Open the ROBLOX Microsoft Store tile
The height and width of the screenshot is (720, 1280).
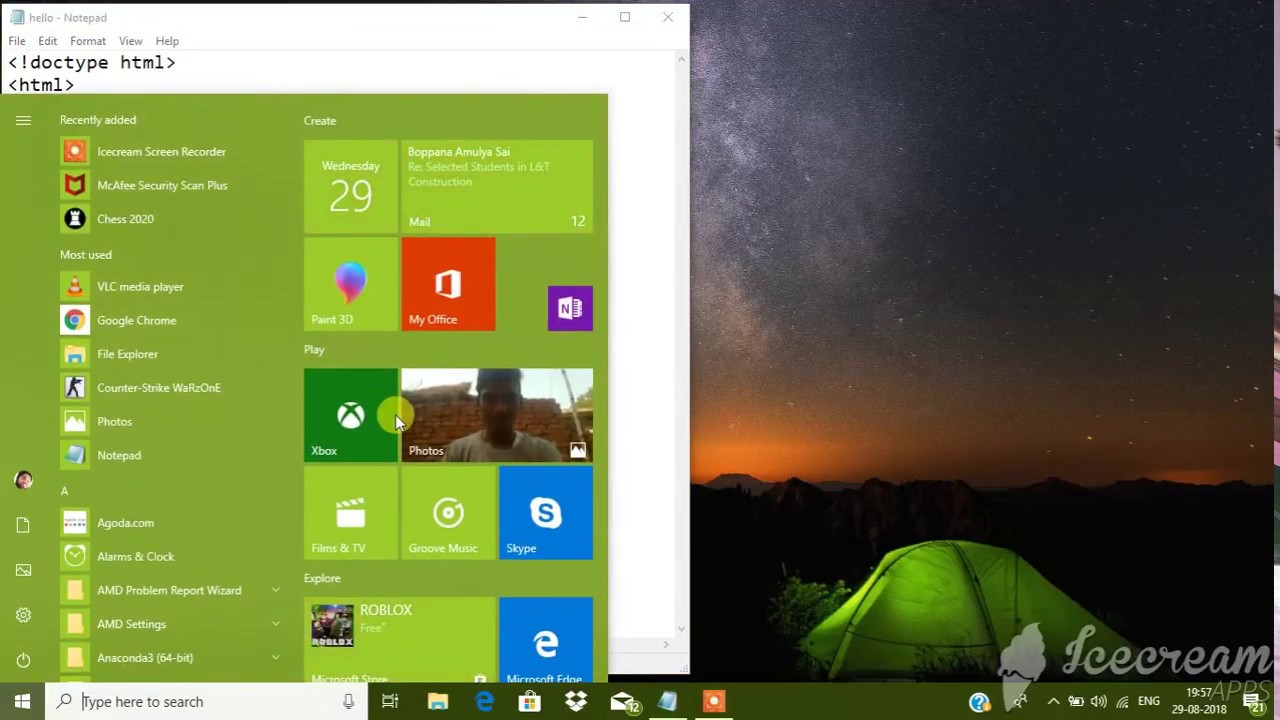[x=399, y=640]
